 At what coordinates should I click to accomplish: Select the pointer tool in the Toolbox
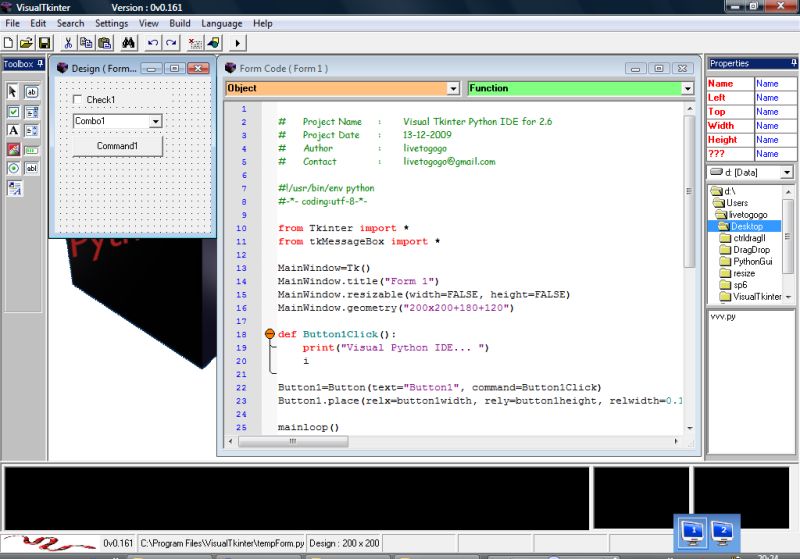[x=13, y=92]
